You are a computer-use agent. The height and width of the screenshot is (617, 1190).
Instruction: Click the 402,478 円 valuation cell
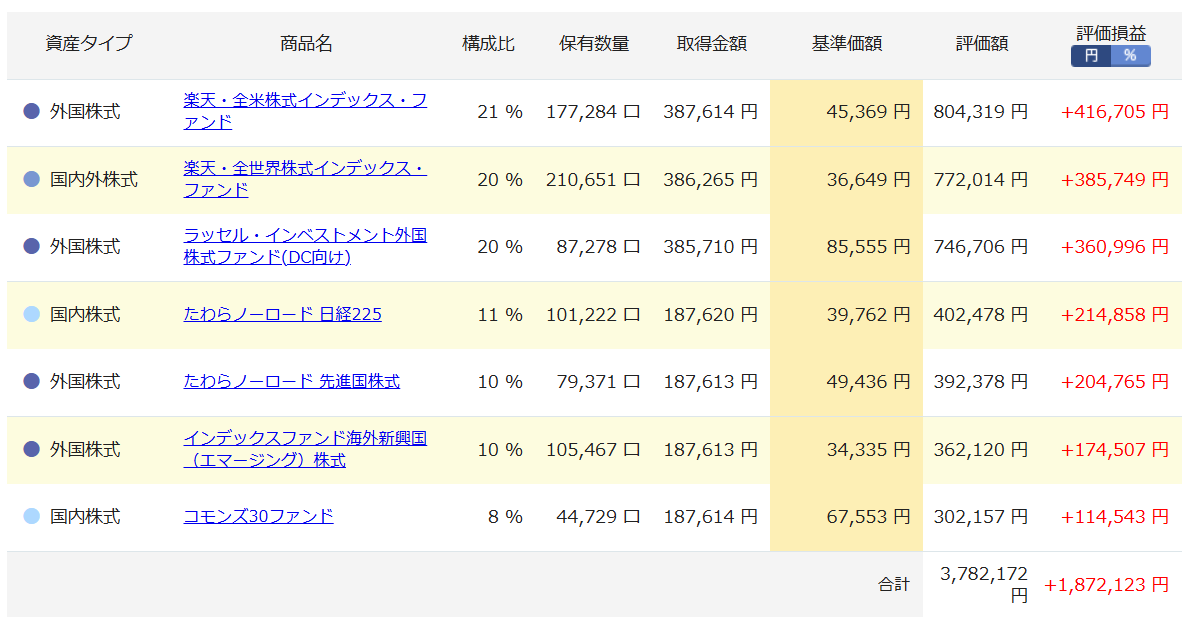pyautogui.click(x=981, y=314)
